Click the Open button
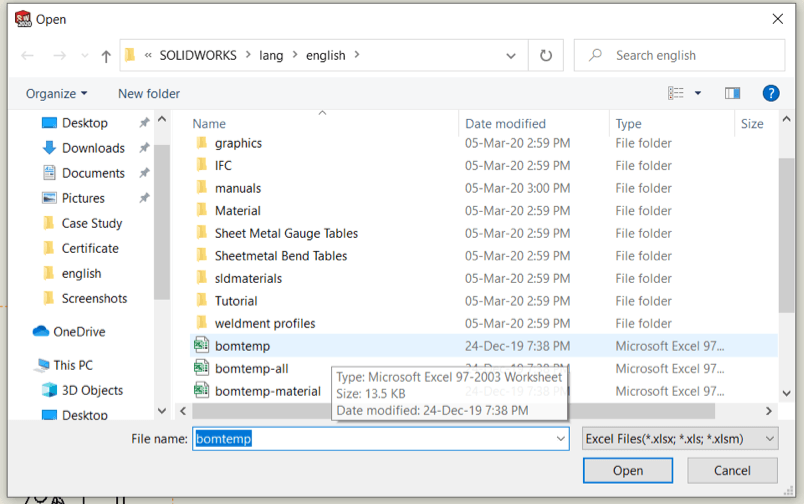804x504 pixels. tap(628, 471)
